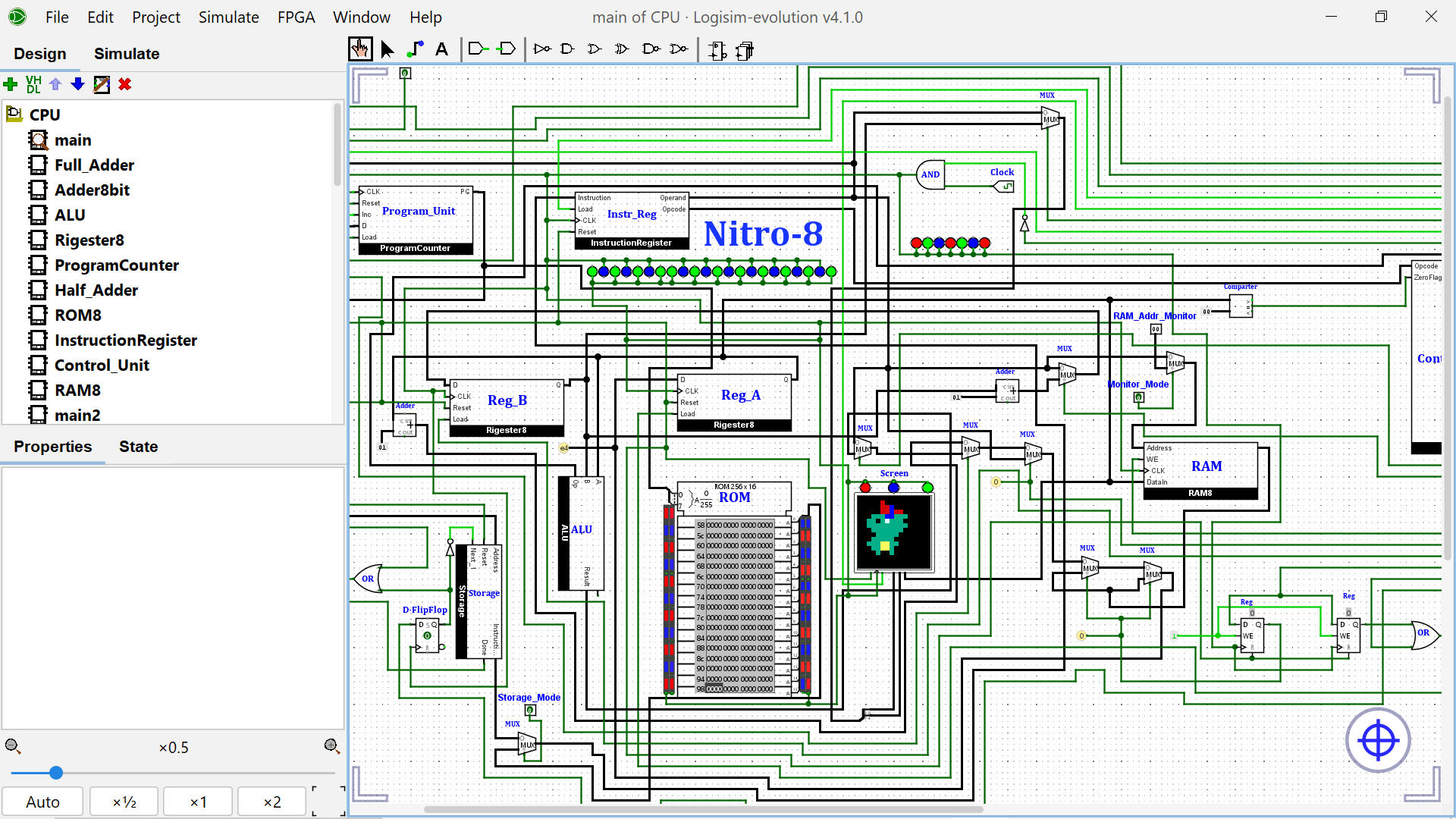The height and width of the screenshot is (819, 1456).
Task: Toggle the Storage_Mode input pin
Action: pyautogui.click(x=531, y=711)
